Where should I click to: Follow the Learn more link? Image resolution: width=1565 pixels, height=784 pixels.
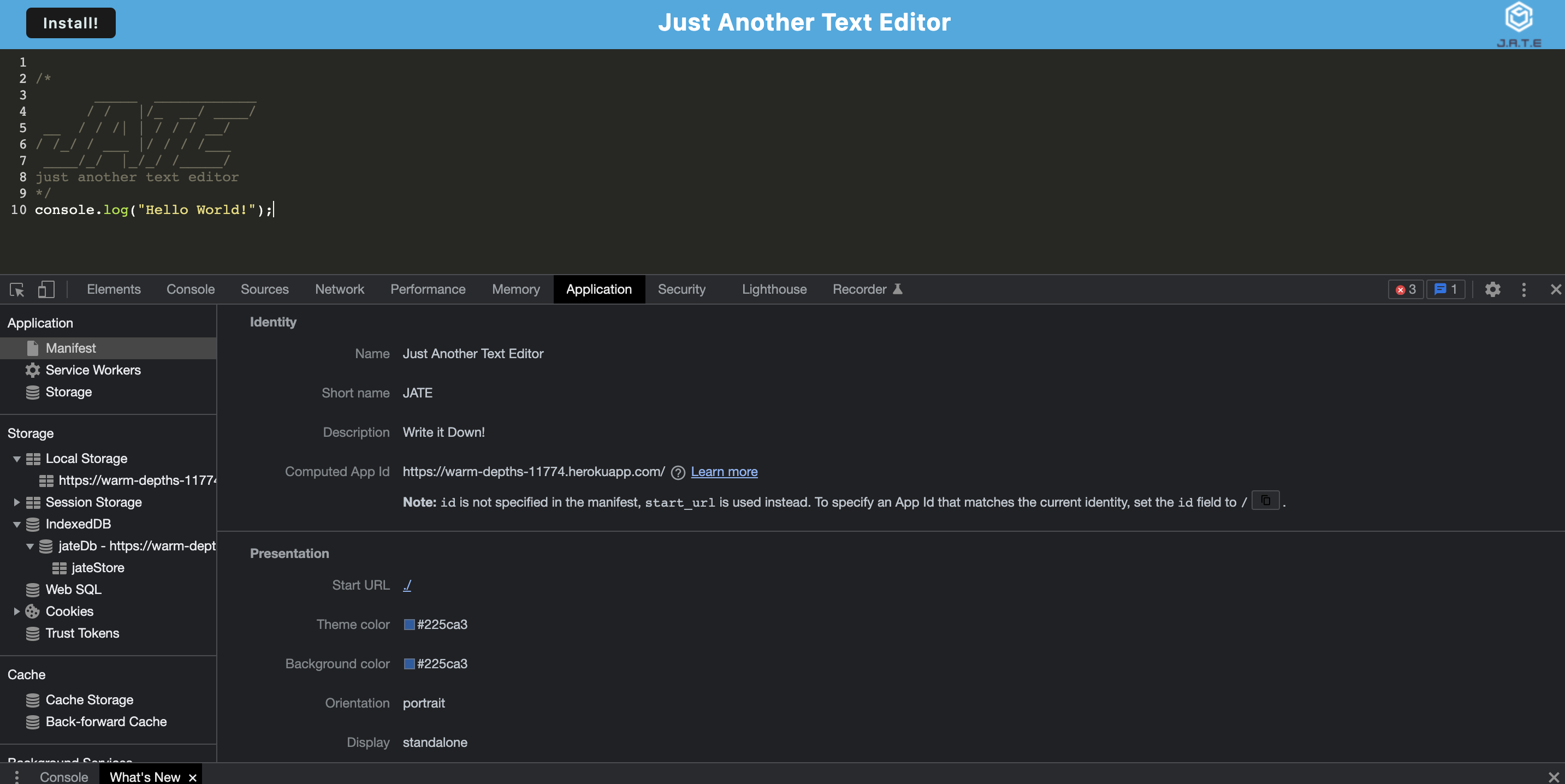click(x=724, y=472)
